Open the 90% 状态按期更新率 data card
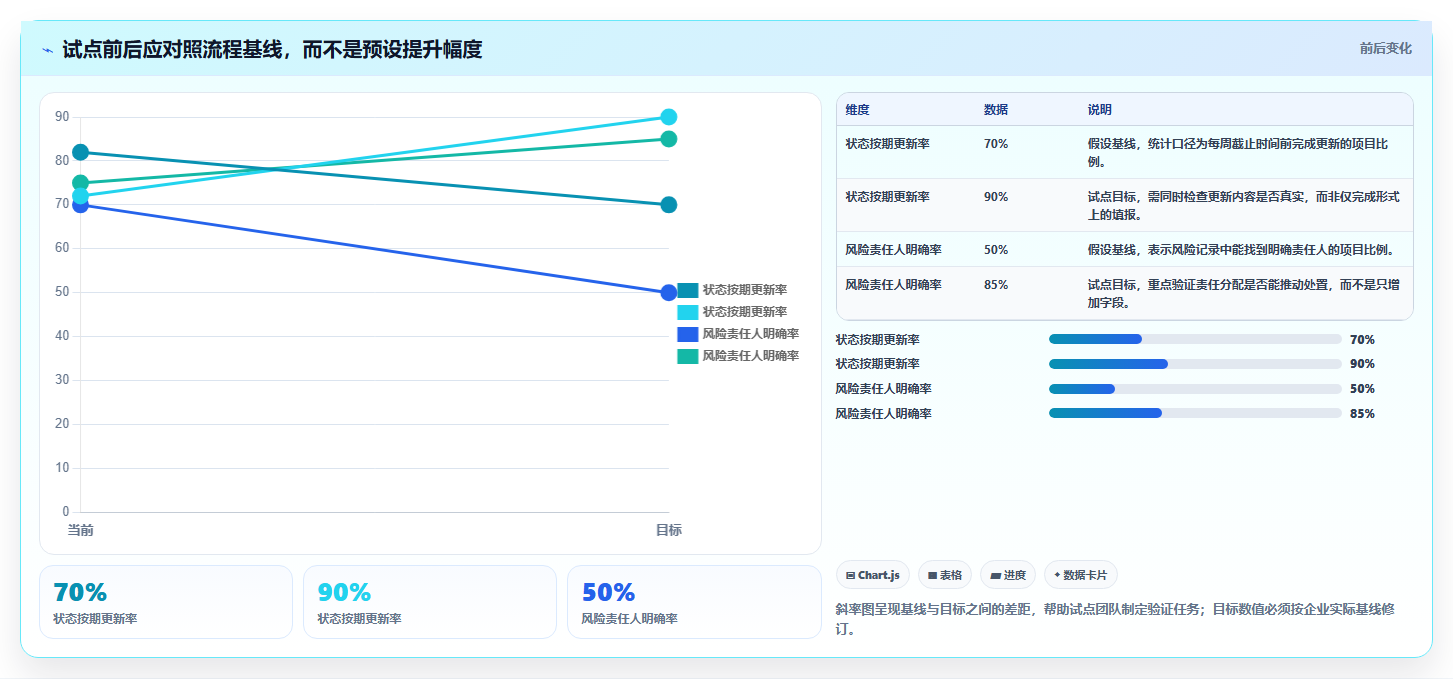This screenshot has width=1453, height=679. [x=430, y=602]
